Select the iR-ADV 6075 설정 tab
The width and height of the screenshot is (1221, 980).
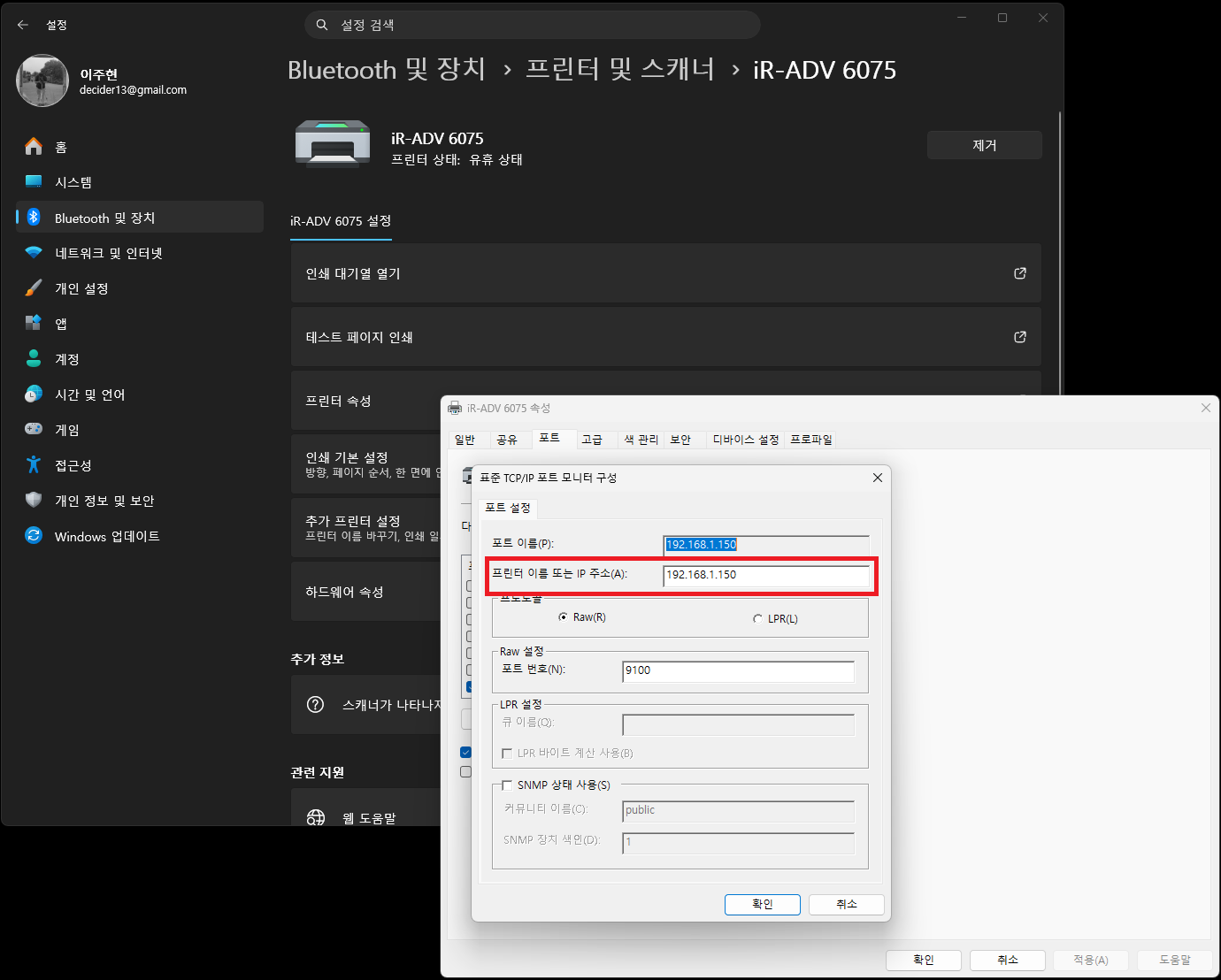click(341, 221)
